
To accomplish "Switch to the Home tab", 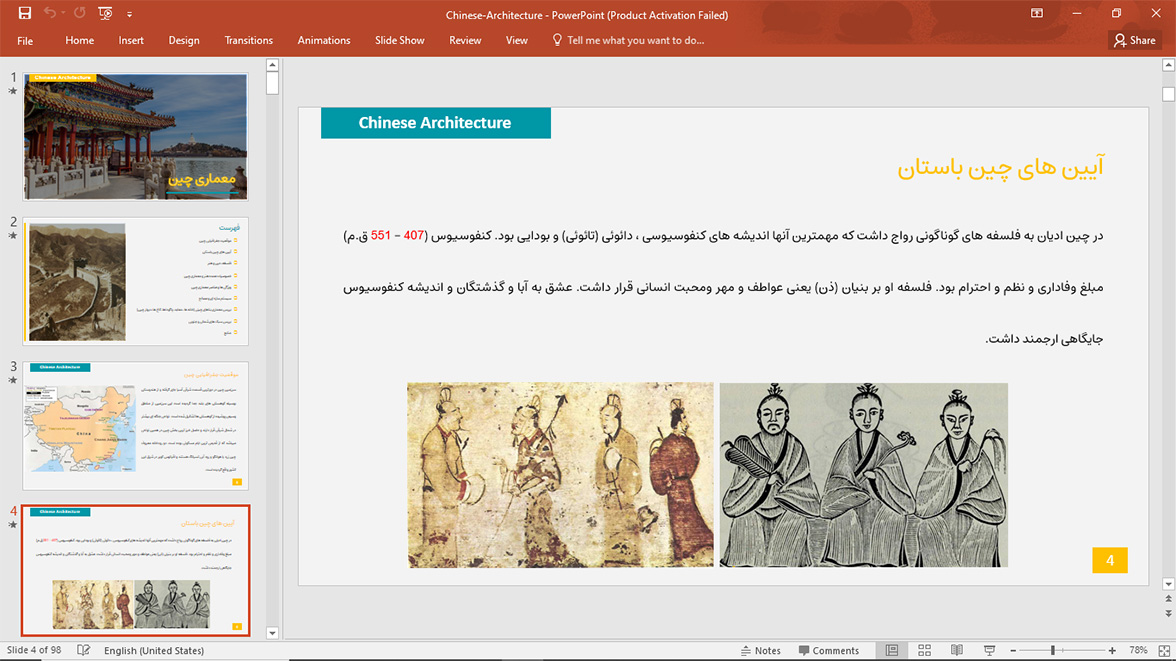I will coord(80,41).
